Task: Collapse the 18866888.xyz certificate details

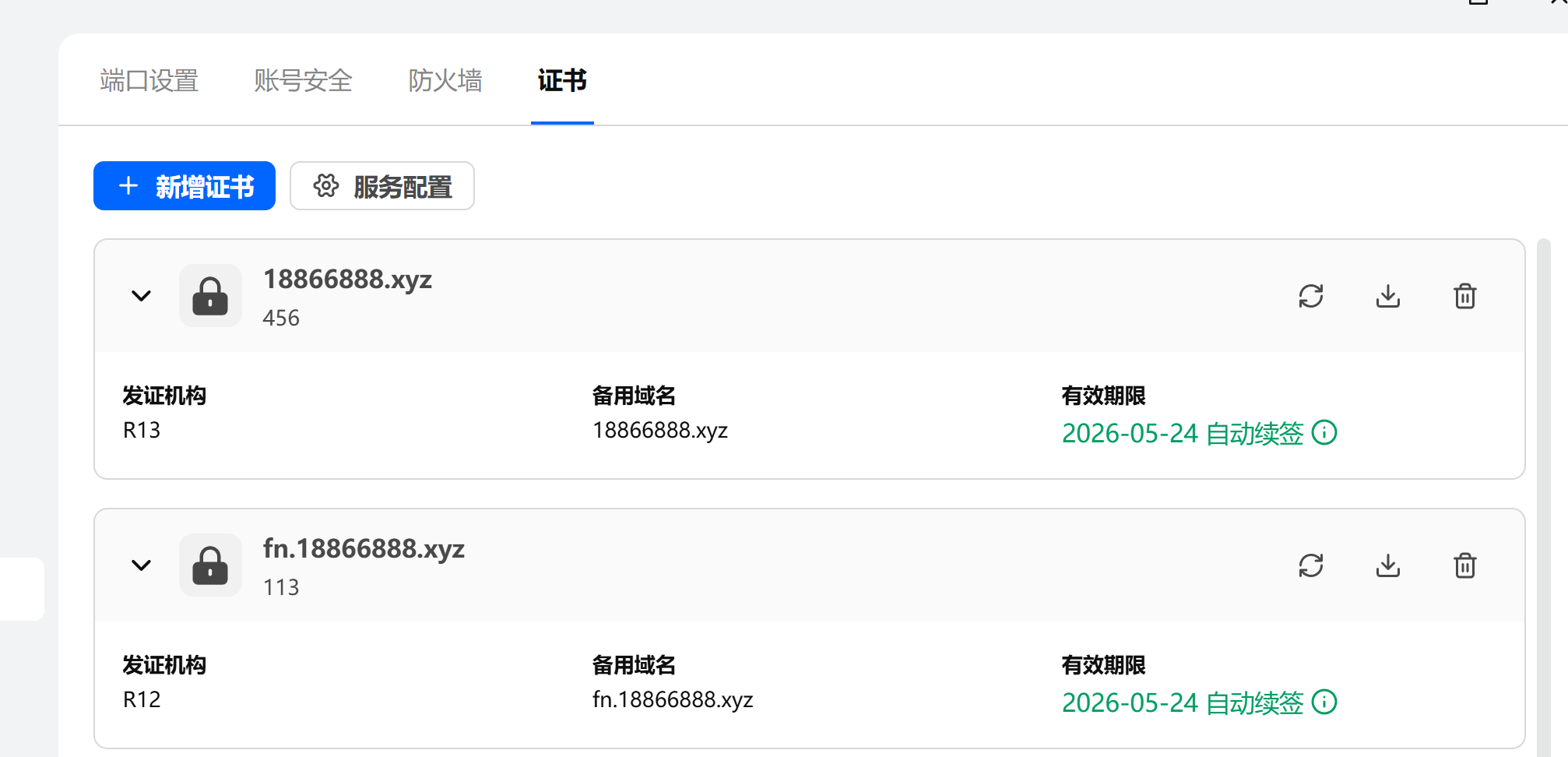Action: [141, 296]
